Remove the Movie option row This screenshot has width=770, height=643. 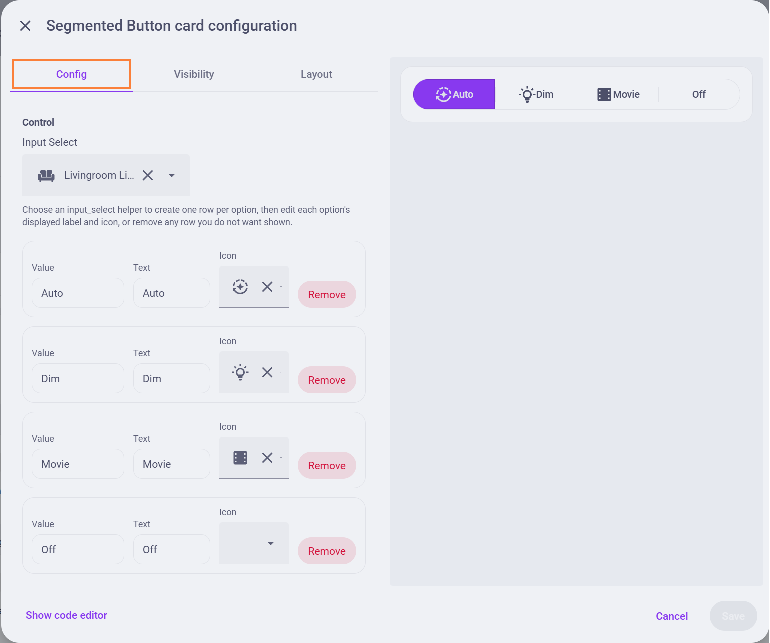[327, 466]
